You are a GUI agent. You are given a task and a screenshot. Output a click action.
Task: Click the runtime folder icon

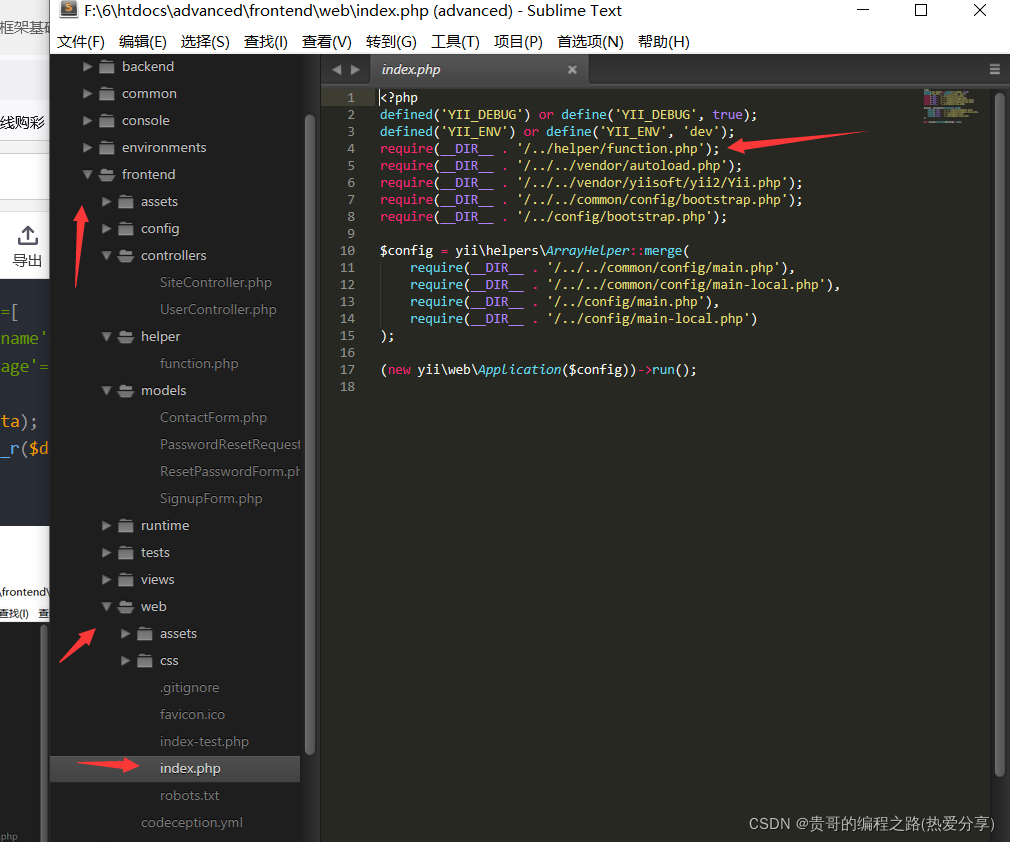126,526
